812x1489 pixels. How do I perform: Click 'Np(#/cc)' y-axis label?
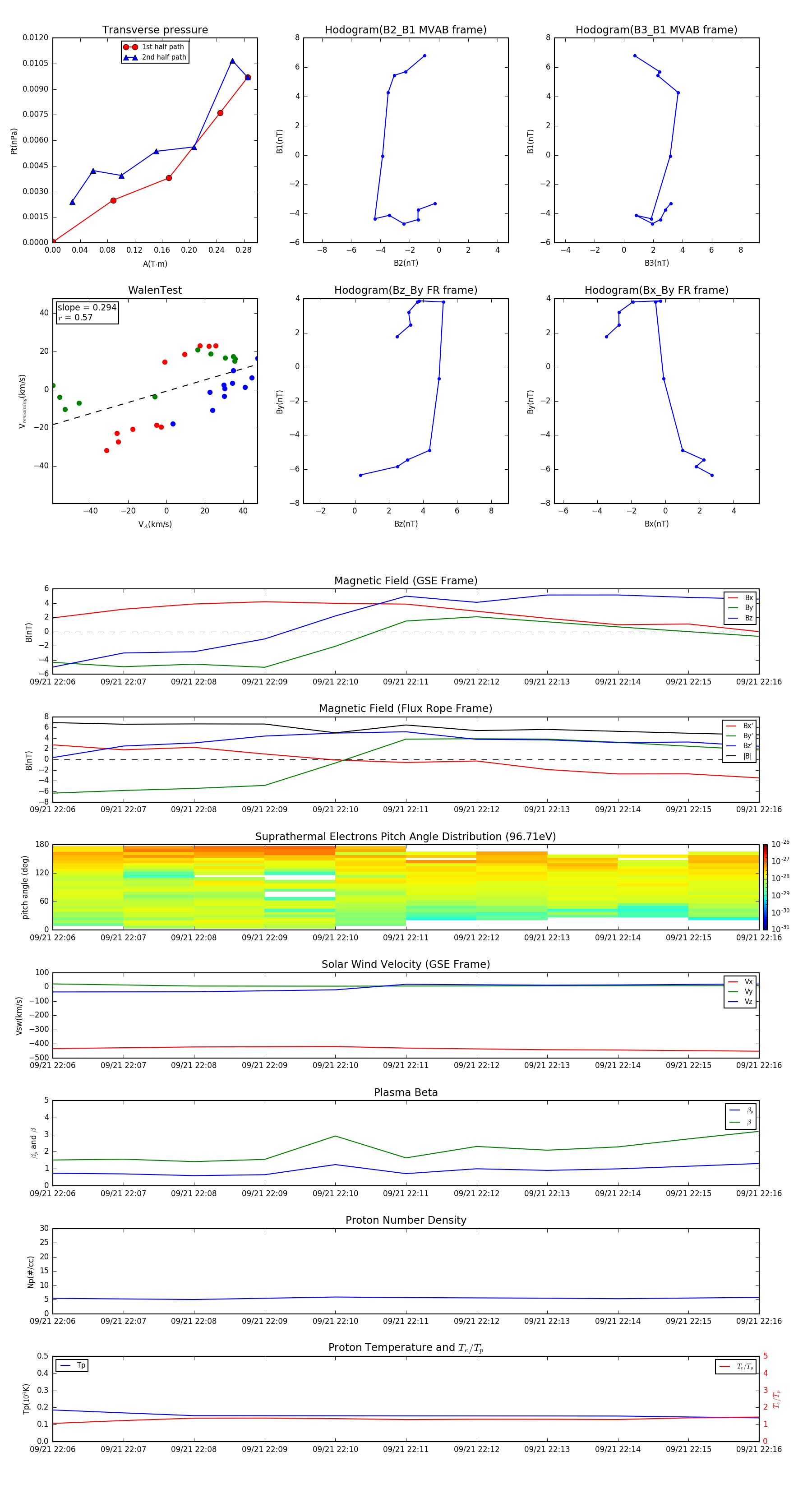(31, 1271)
